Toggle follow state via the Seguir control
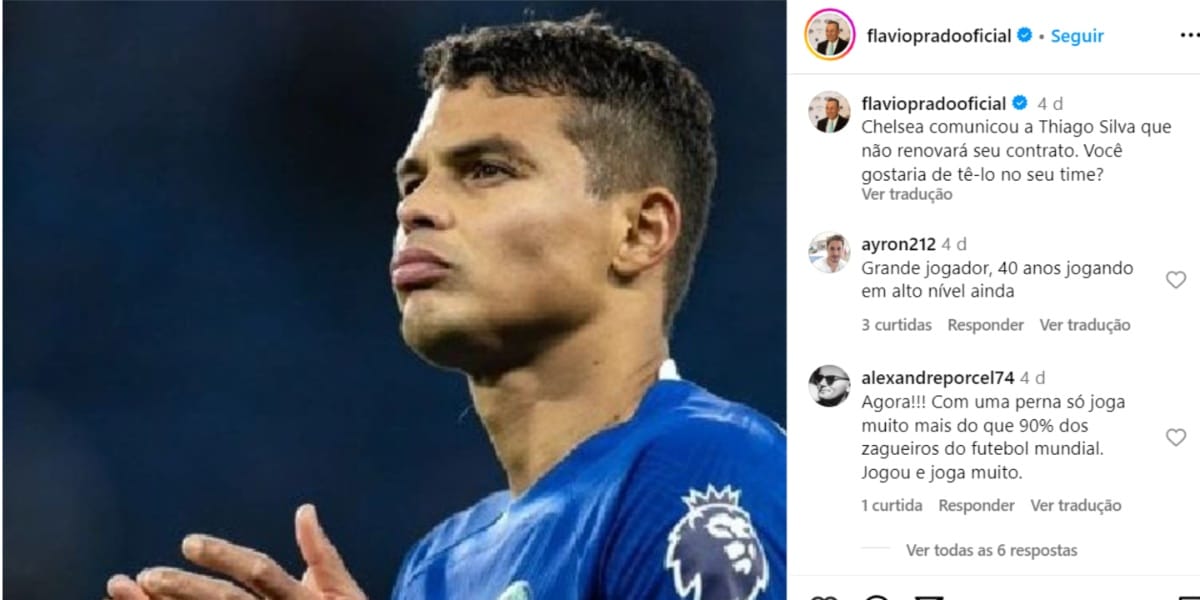 click(1077, 35)
